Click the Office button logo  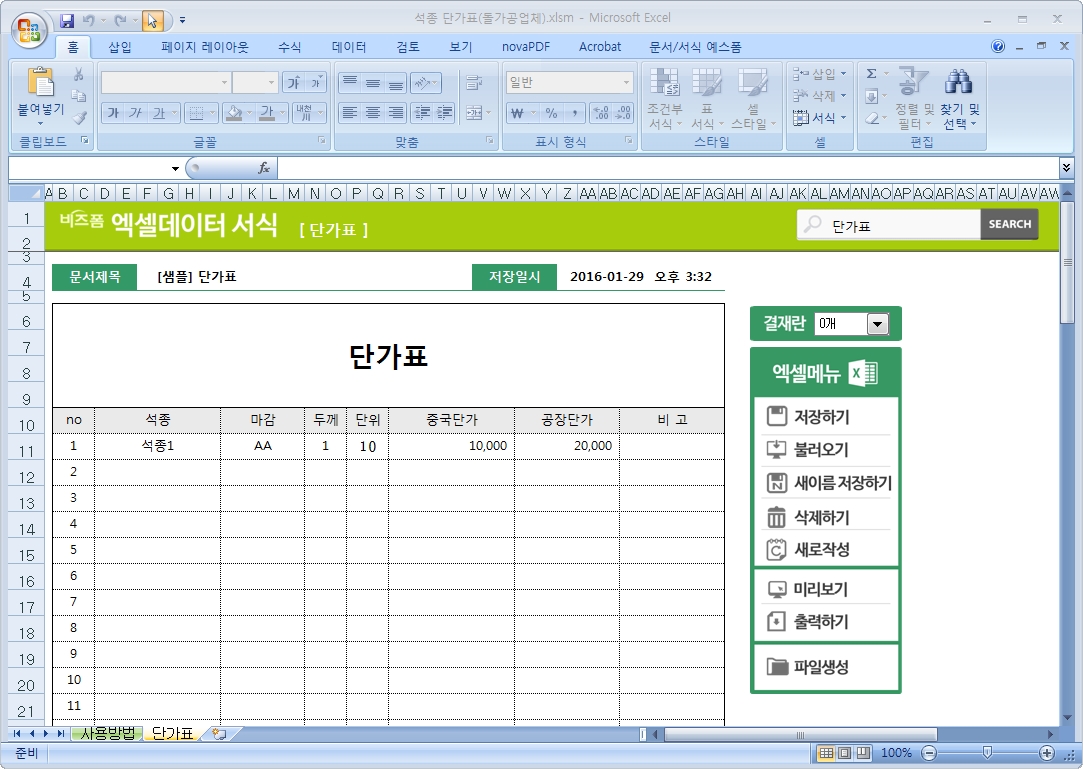click(30, 27)
